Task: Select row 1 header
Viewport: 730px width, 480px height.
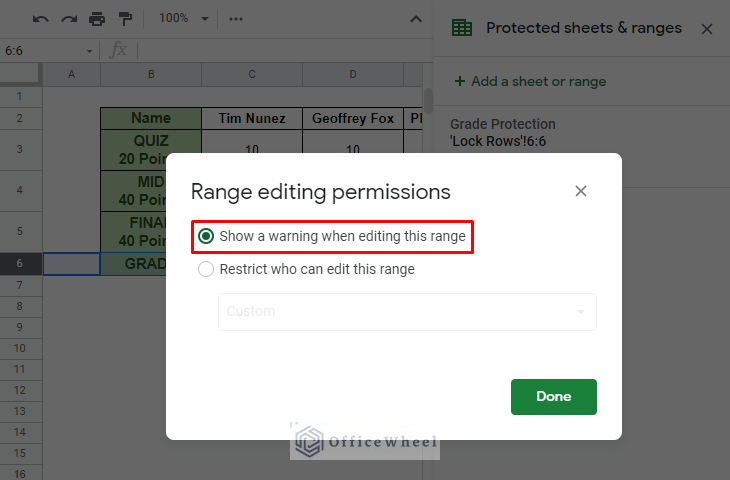Action: 19,96
